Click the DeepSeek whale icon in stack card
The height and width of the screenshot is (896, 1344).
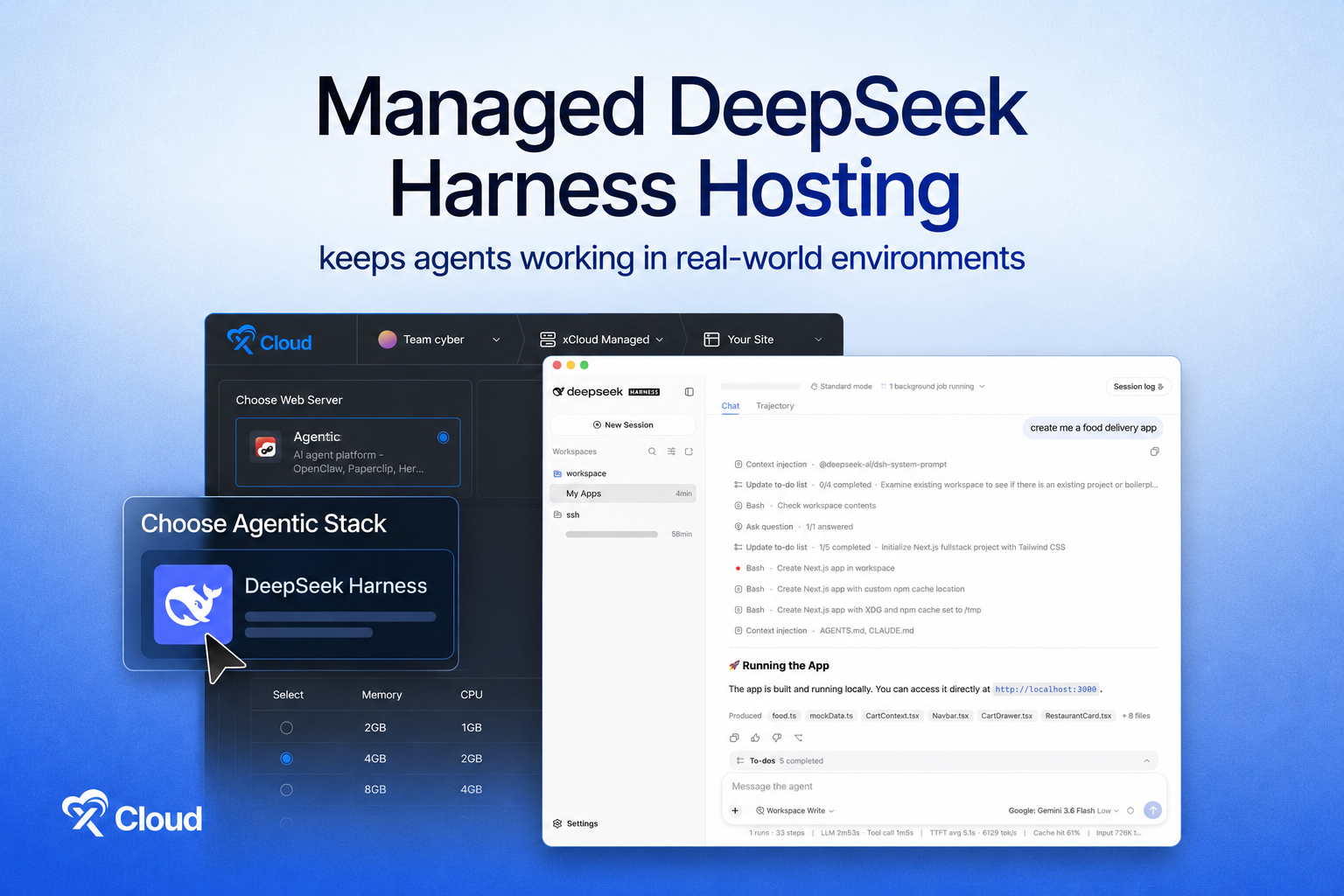(193, 605)
